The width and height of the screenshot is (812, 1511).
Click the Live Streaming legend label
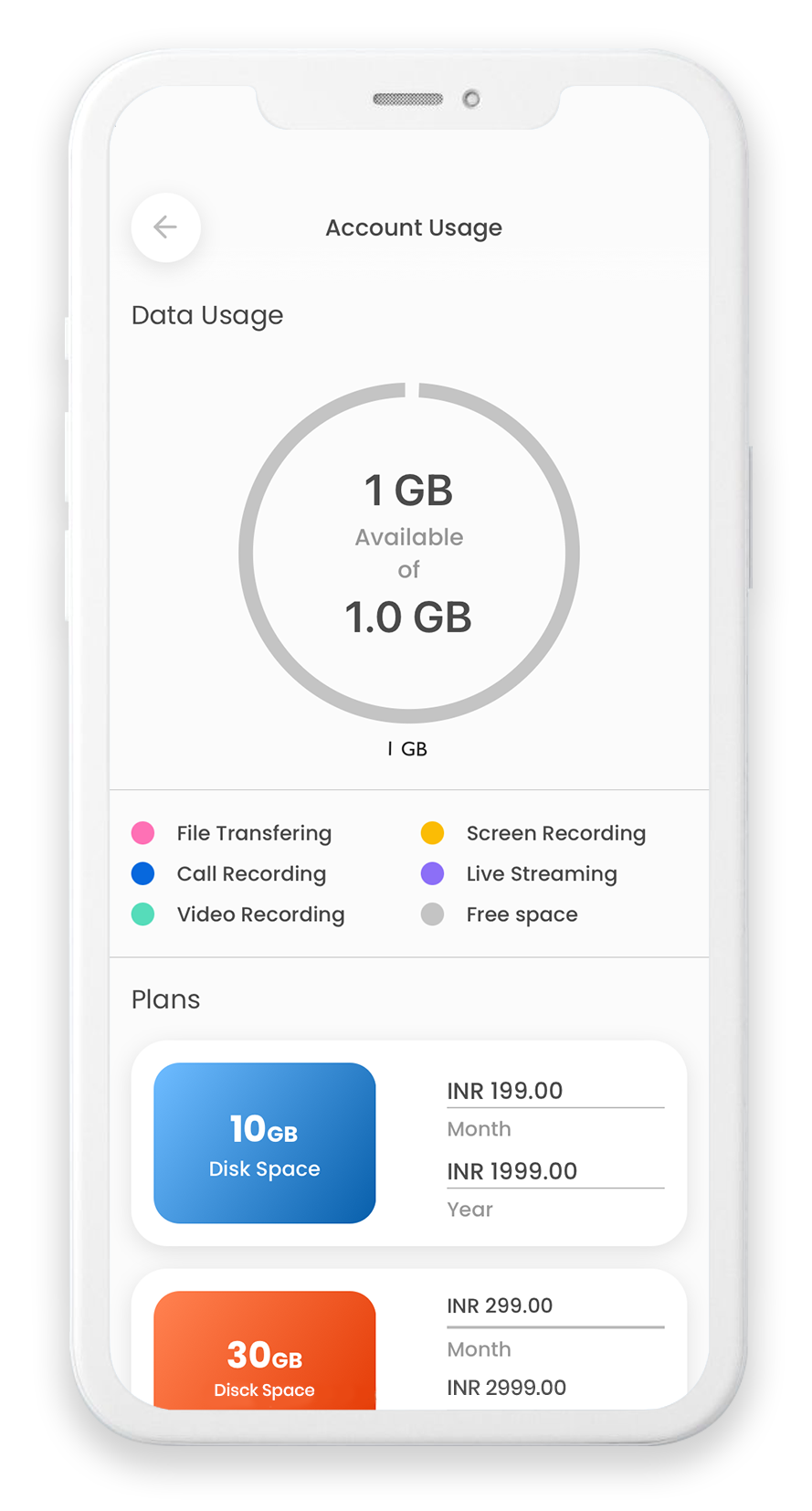click(542, 874)
